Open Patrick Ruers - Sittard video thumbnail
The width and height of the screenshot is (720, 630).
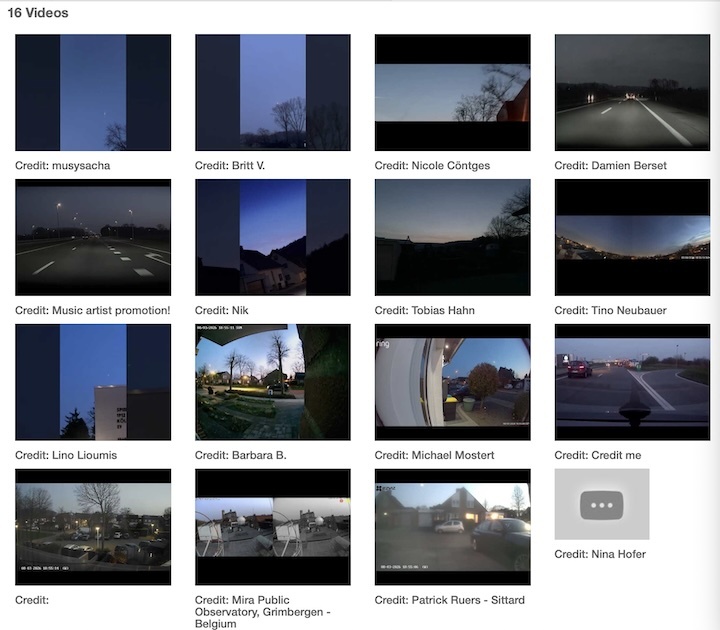point(452,527)
